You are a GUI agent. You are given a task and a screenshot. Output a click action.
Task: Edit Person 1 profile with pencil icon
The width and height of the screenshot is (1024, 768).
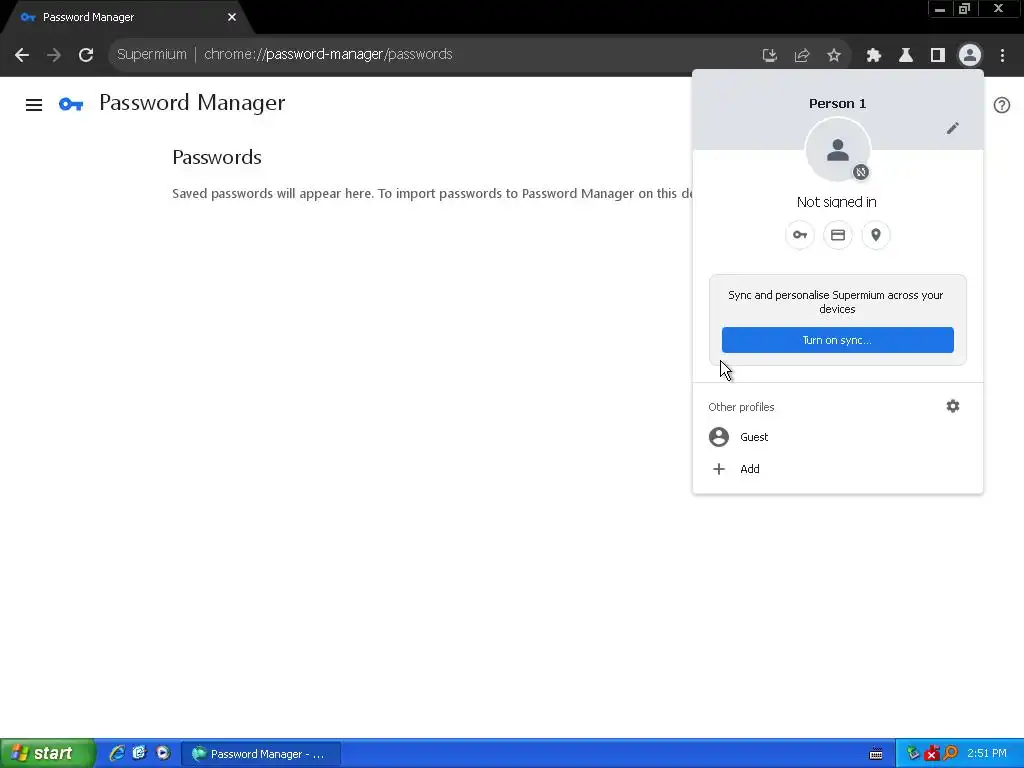pos(953,128)
